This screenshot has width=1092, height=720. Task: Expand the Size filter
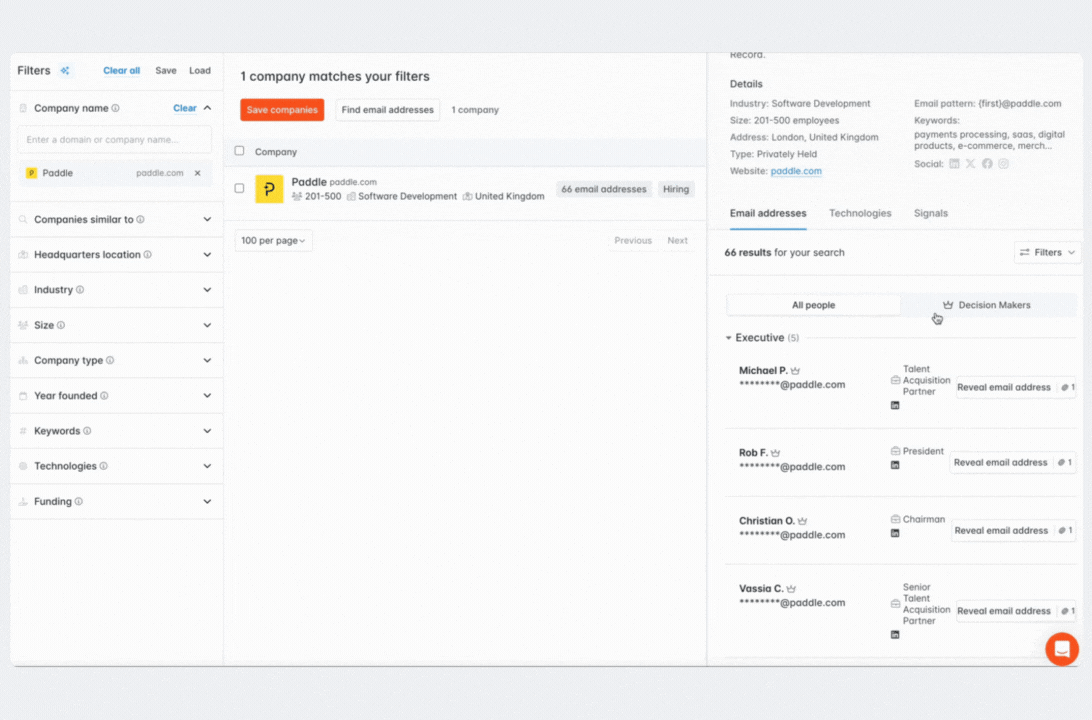(x=208, y=325)
